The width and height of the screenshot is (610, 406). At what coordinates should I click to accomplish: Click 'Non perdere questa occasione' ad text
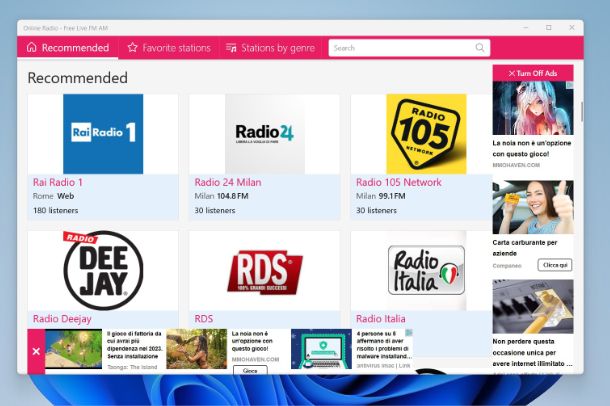coord(532,352)
